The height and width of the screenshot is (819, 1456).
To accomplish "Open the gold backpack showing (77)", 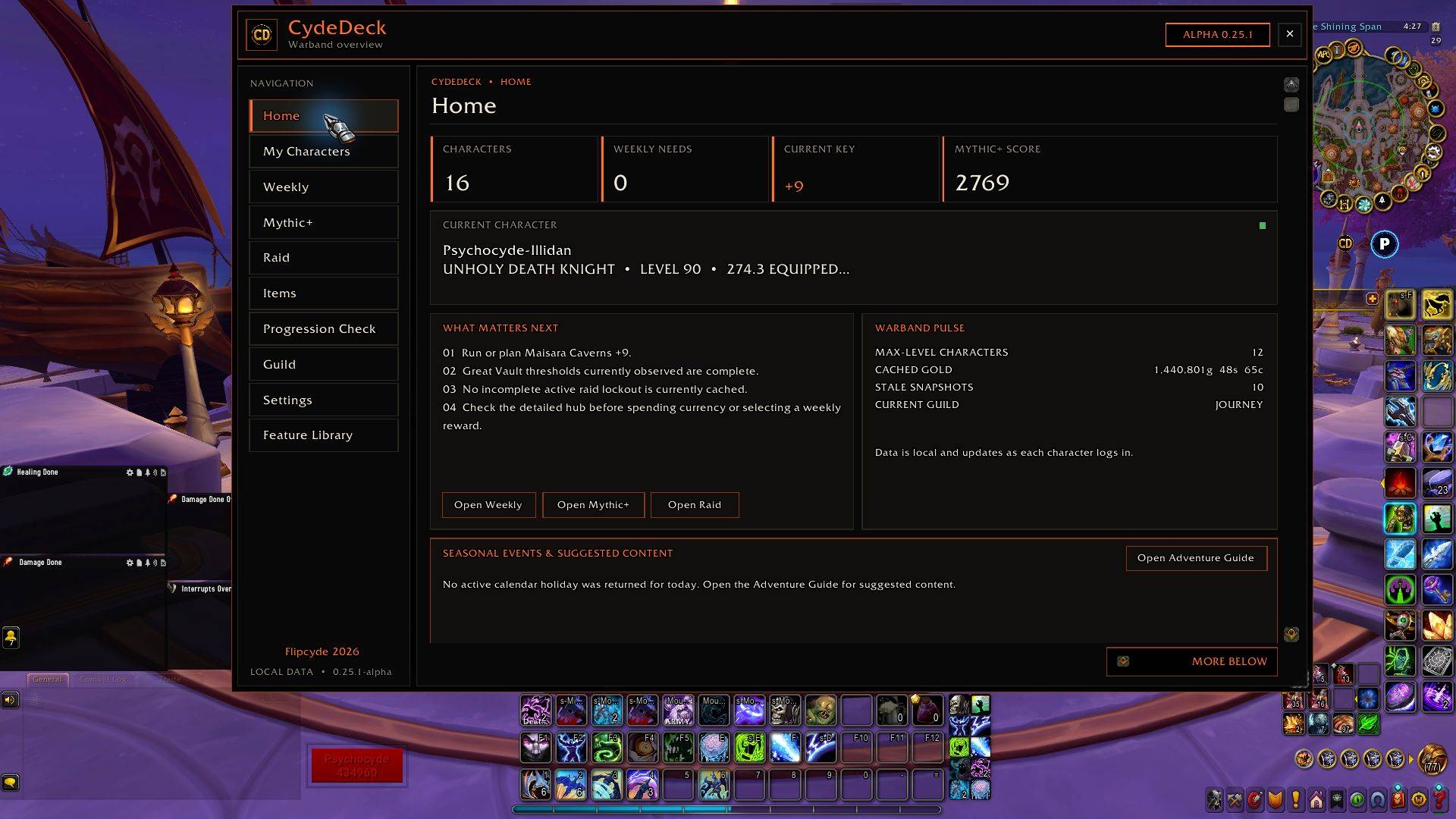I will 1432,758.
